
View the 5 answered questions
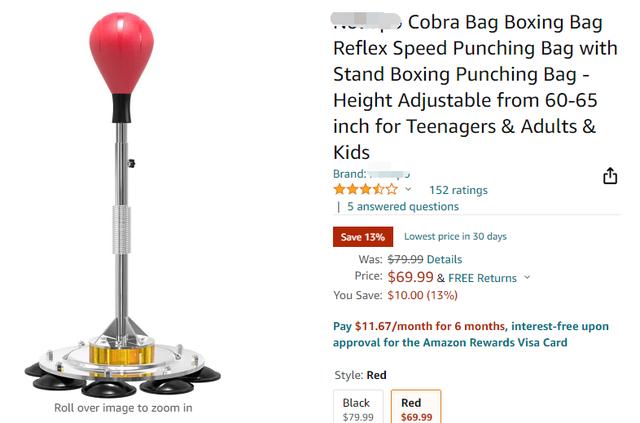[x=403, y=207]
